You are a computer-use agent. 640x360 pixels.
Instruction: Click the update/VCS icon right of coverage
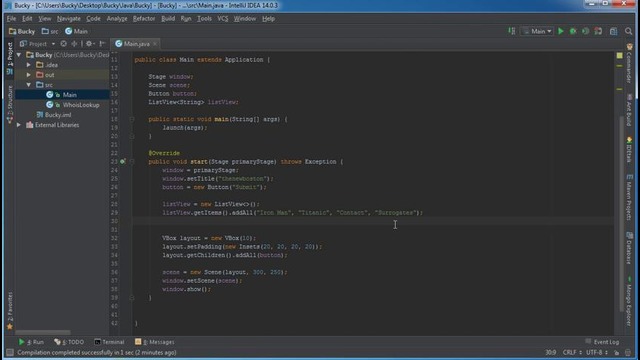pos(598,31)
